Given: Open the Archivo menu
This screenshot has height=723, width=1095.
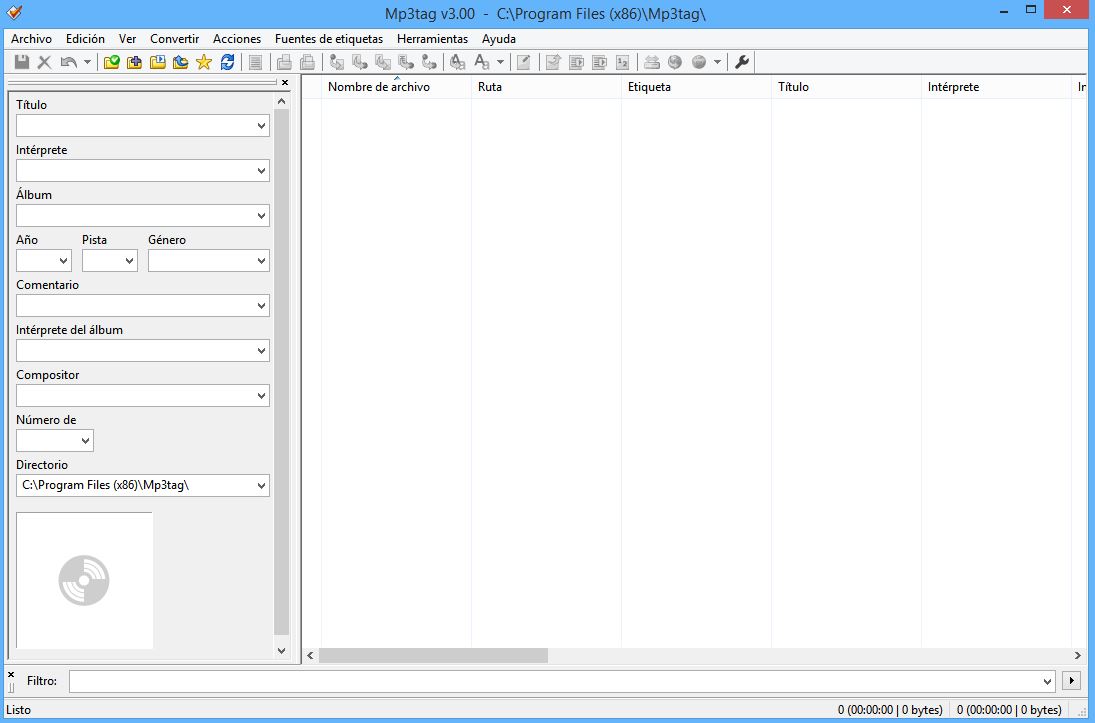Looking at the screenshot, I should tap(31, 39).
